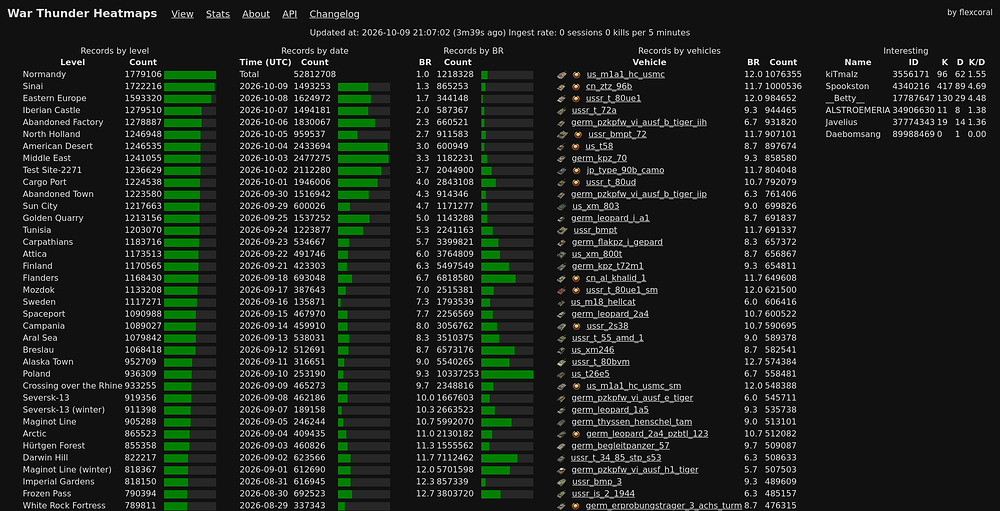Open the API navigation link
The width and height of the screenshot is (1000, 511).
coord(290,14)
